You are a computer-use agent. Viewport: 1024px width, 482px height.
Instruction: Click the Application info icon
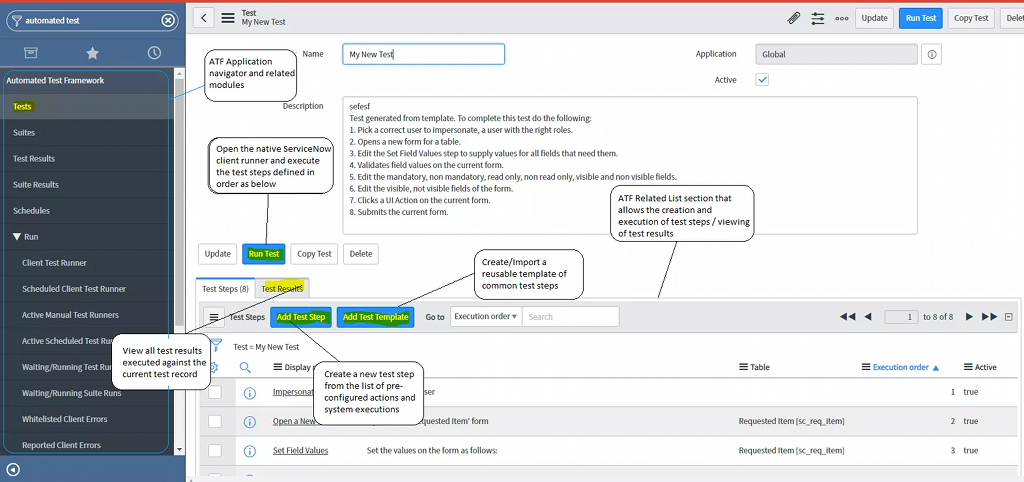932,54
